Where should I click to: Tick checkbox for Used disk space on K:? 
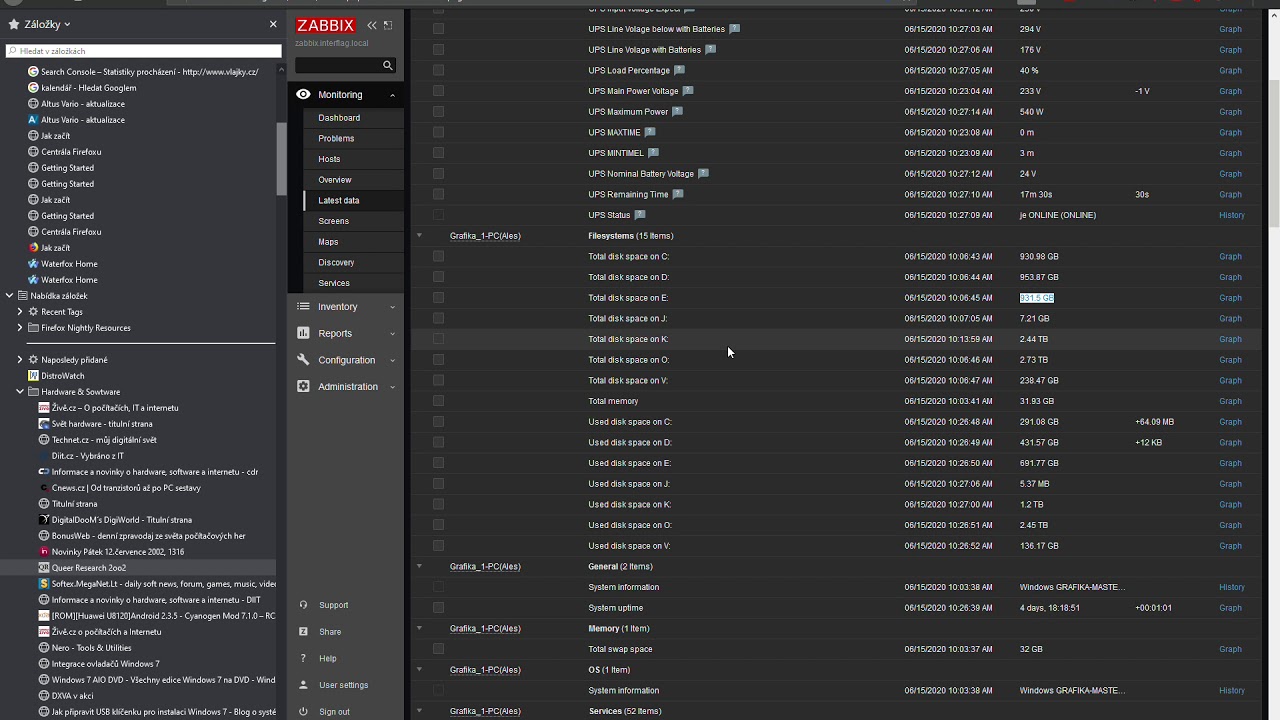(438, 505)
